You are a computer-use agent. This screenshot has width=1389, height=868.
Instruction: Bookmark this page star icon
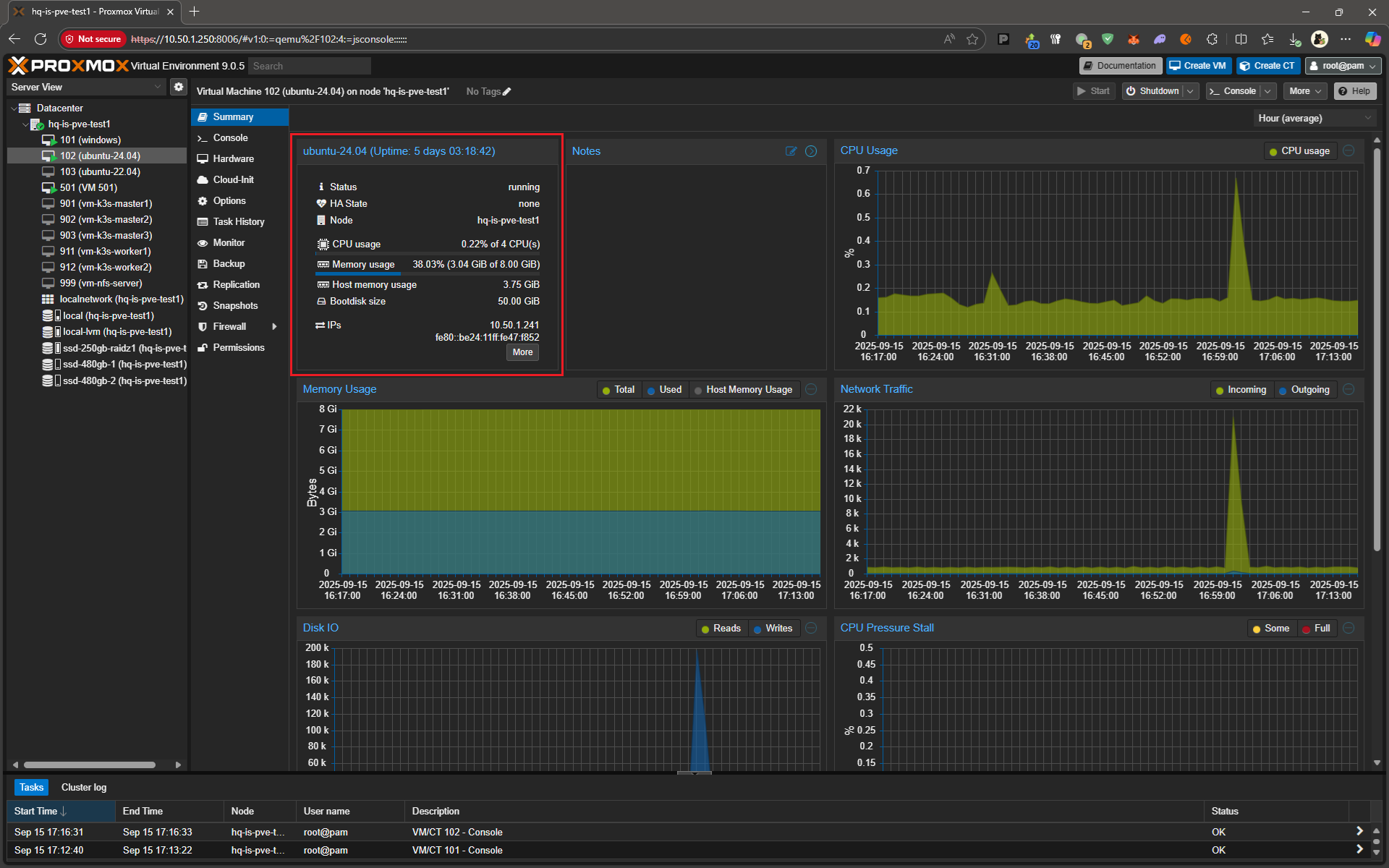click(972, 39)
